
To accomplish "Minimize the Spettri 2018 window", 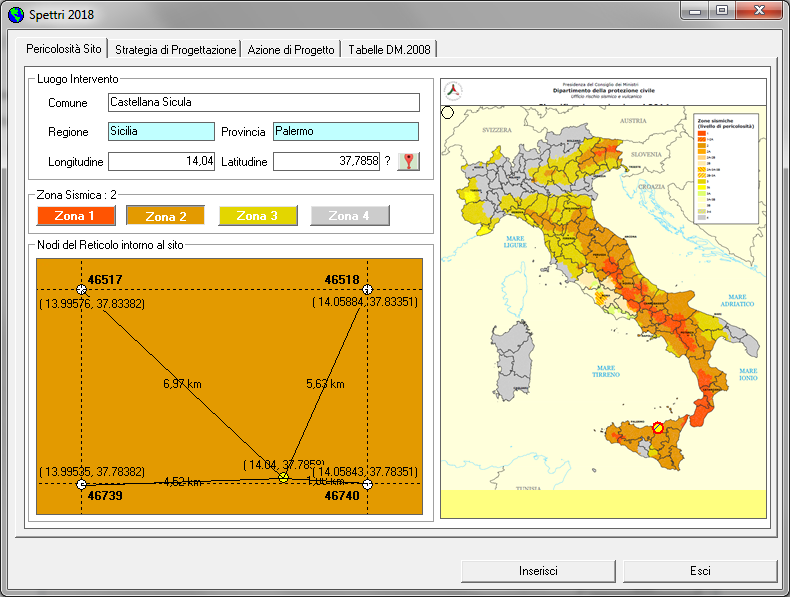I will 695,11.
